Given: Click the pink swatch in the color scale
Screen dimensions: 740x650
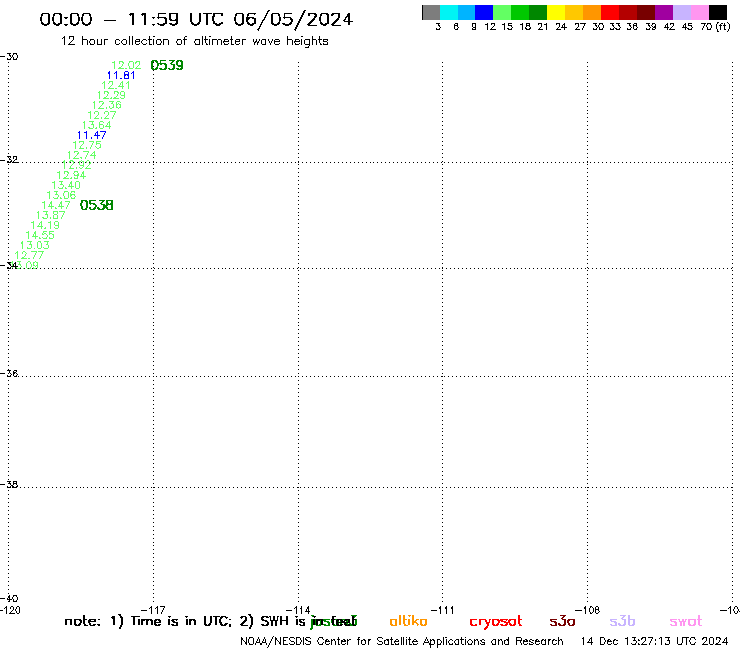Looking at the screenshot, I should [699, 13].
